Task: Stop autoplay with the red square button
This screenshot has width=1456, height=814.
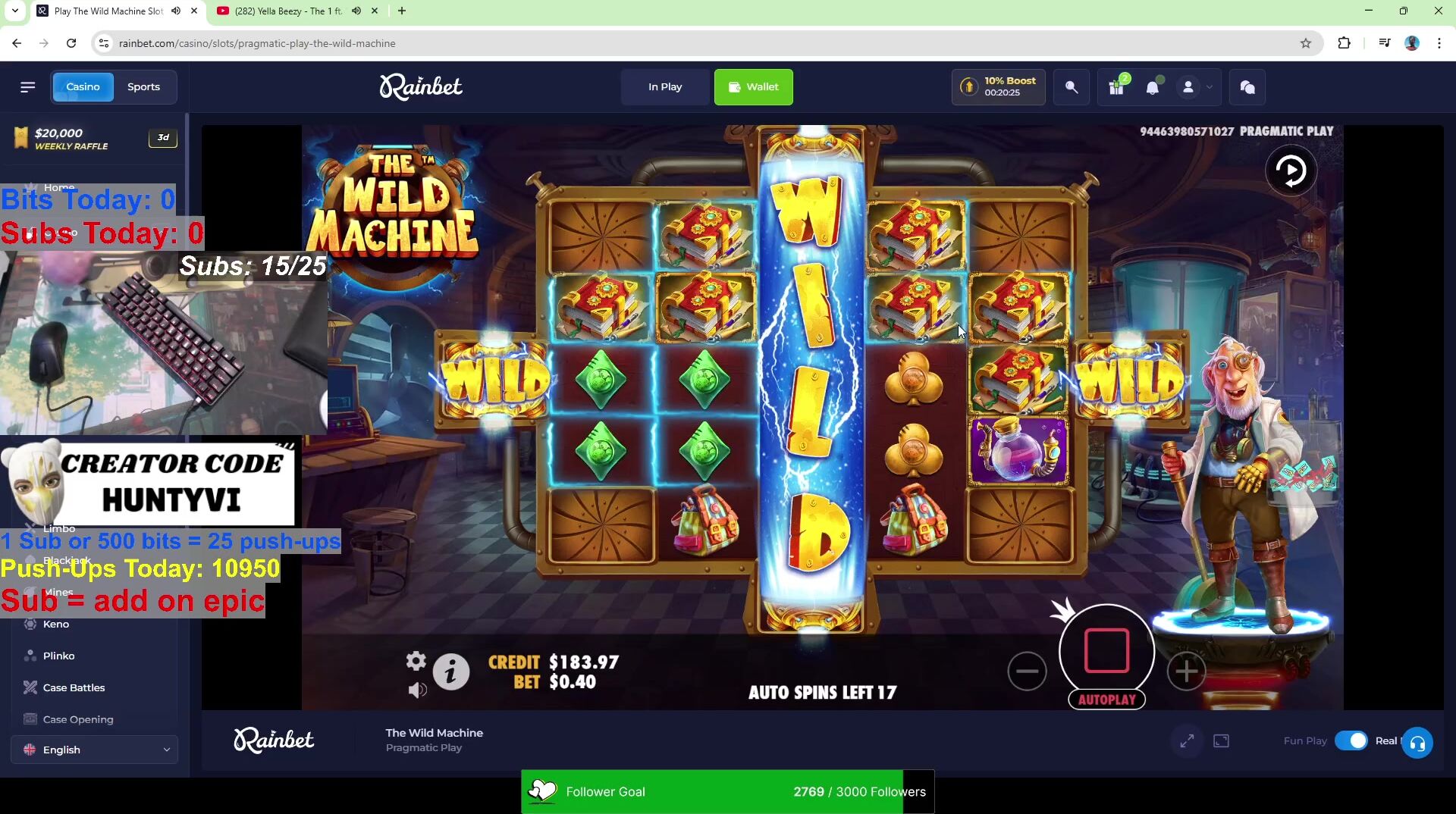Action: pyautogui.click(x=1106, y=650)
